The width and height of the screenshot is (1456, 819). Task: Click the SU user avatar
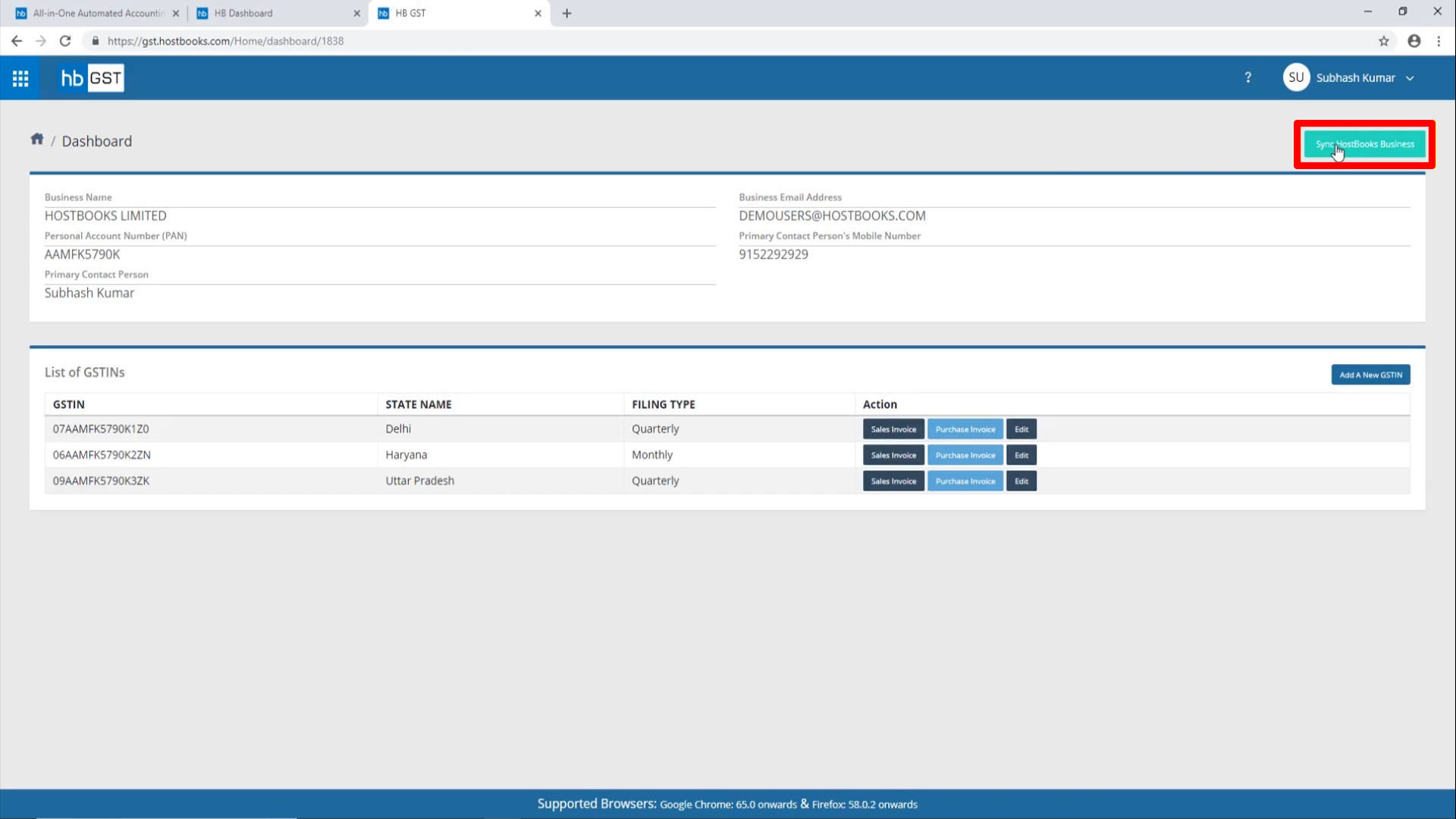pos(1296,77)
